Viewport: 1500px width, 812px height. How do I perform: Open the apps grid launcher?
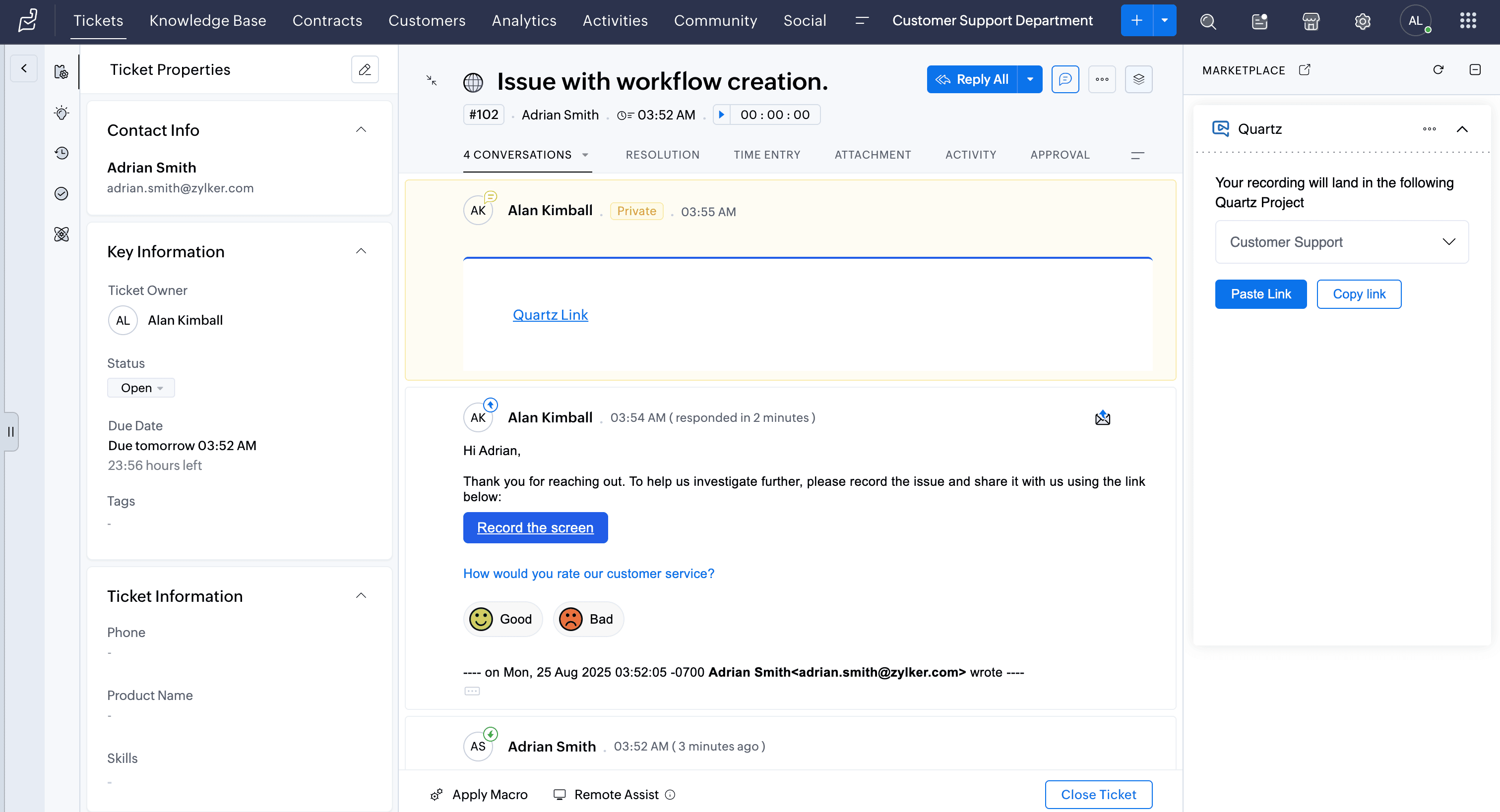[x=1467, y=21]
